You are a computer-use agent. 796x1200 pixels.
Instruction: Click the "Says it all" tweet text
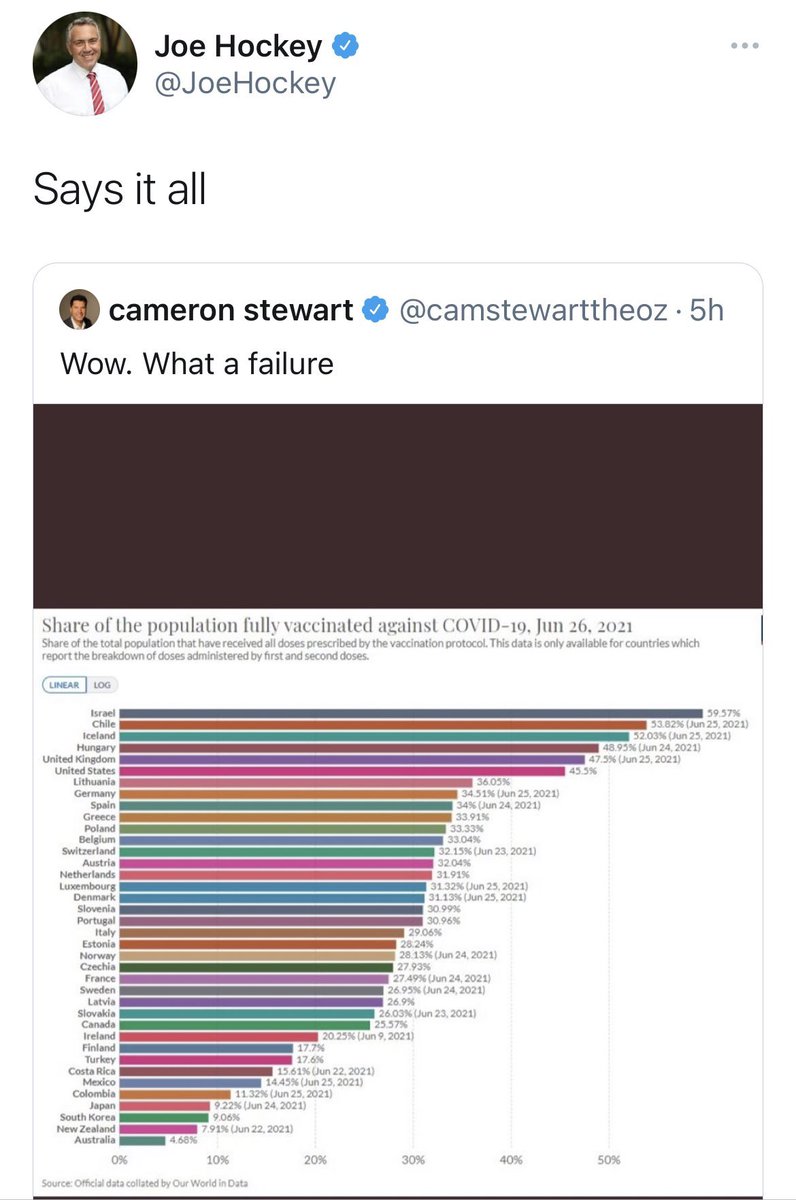[120, 188]
